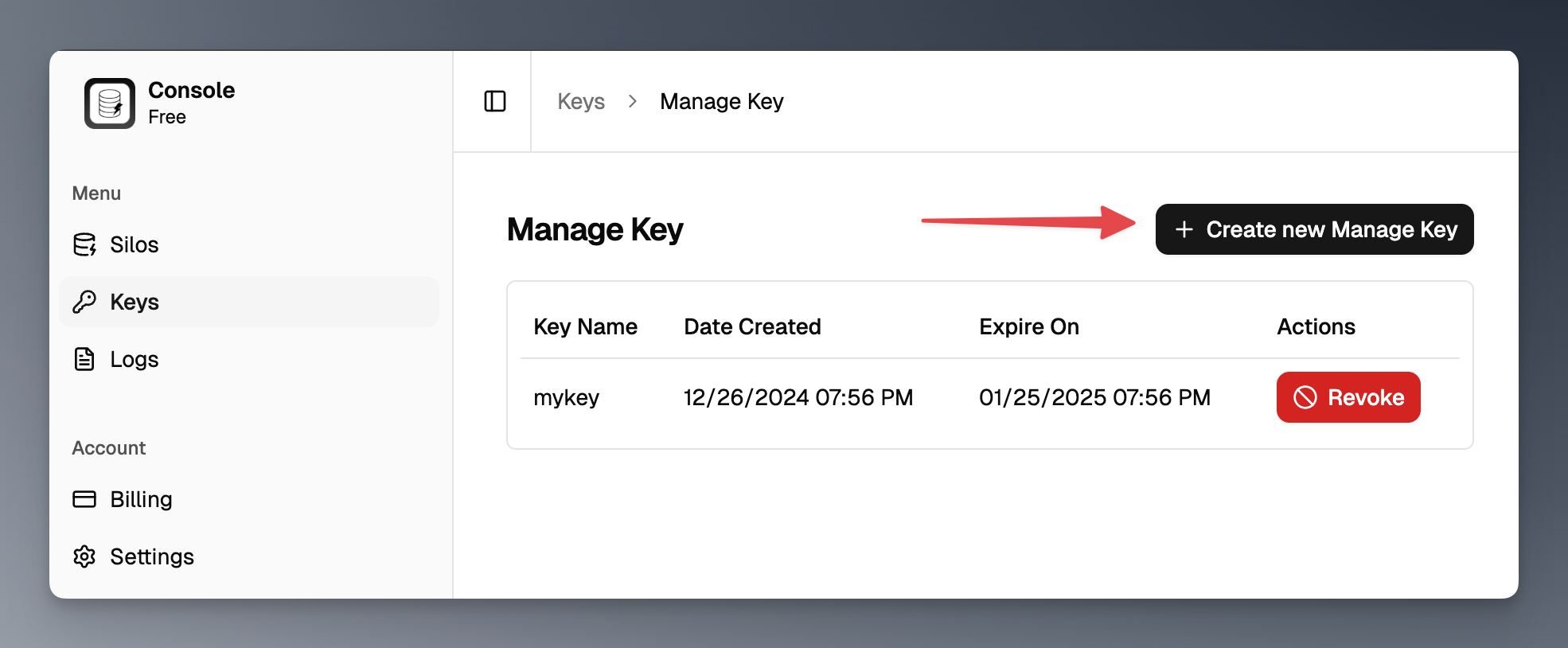The width and height of the screenshot is (1568, 648).
Task: Click the Key Name column header
Action: pyautogui.click(x=585, y=326)
